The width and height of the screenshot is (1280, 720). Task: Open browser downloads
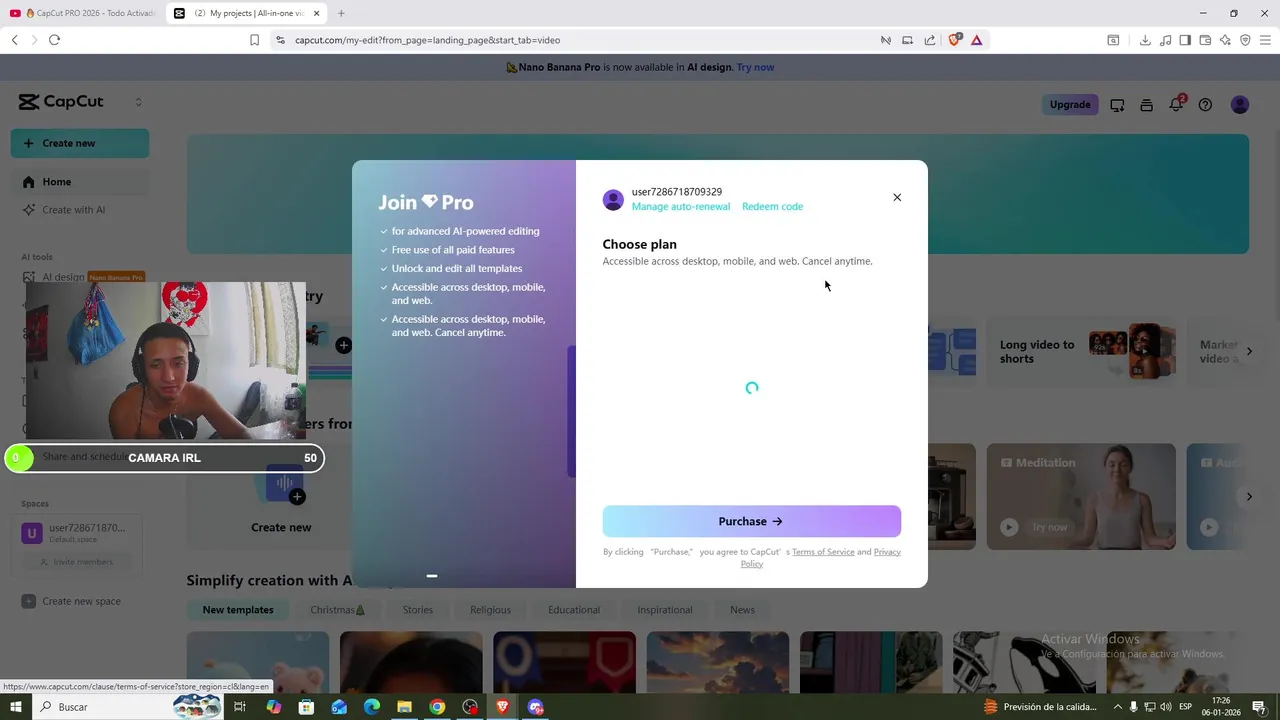pos(1145,40)
